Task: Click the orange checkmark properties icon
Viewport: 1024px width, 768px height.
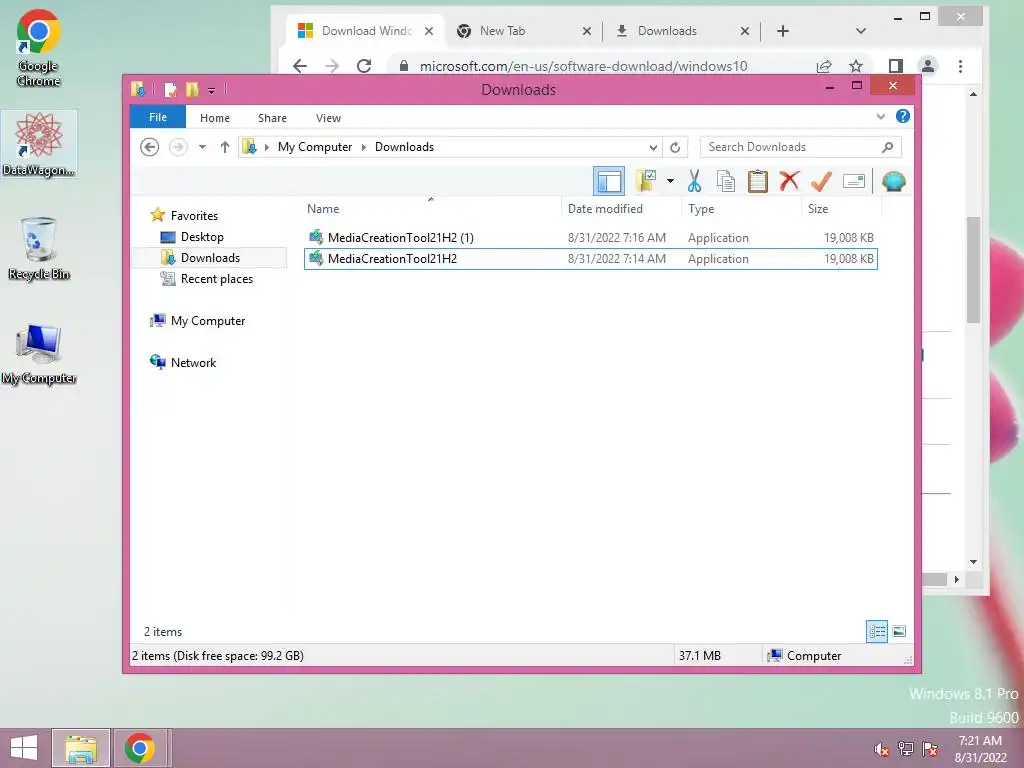Action: click(821, 181)
